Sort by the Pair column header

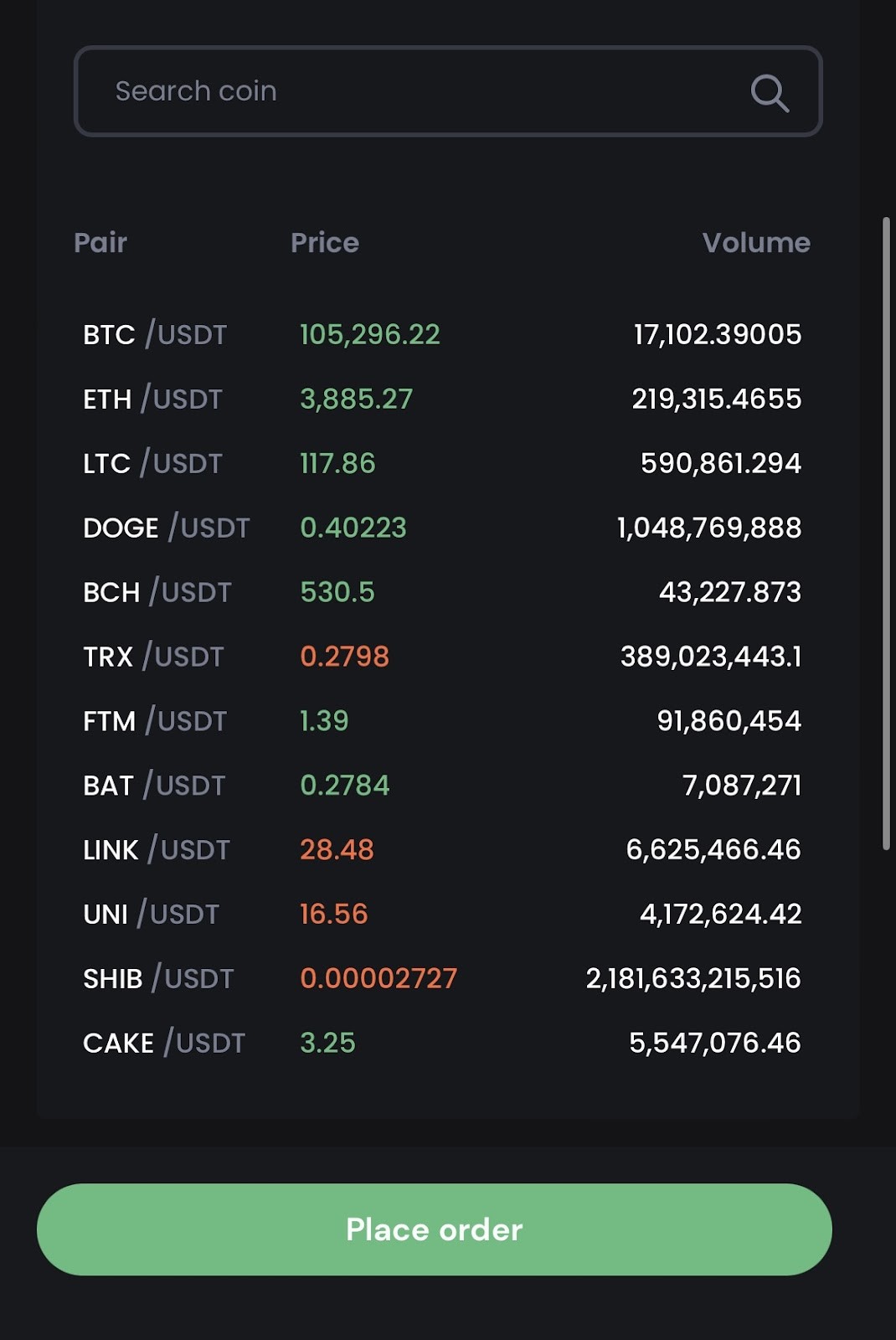[100, 243]
